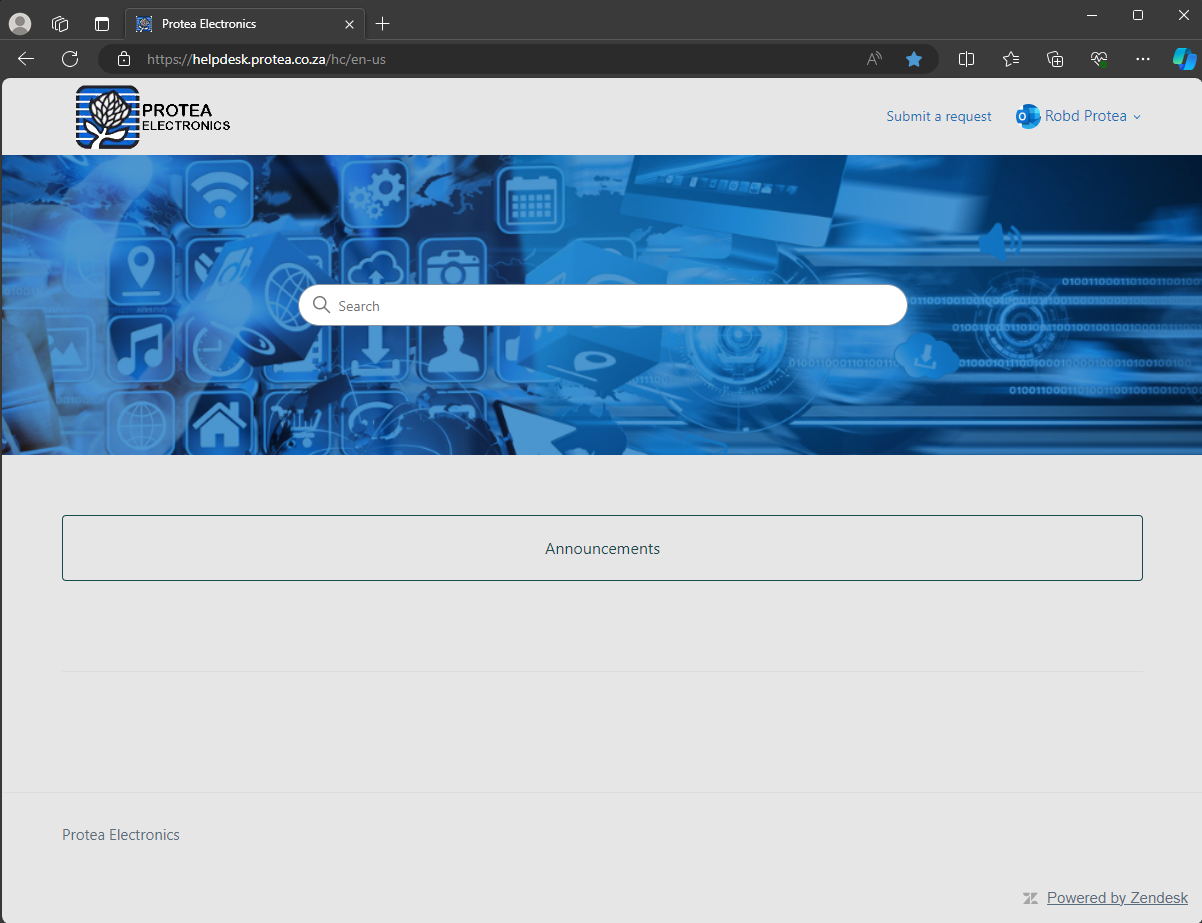Expand the Robd Protea account menu
The image size is (1202, 923).
pyautogui.click(x=1137, y=117)
